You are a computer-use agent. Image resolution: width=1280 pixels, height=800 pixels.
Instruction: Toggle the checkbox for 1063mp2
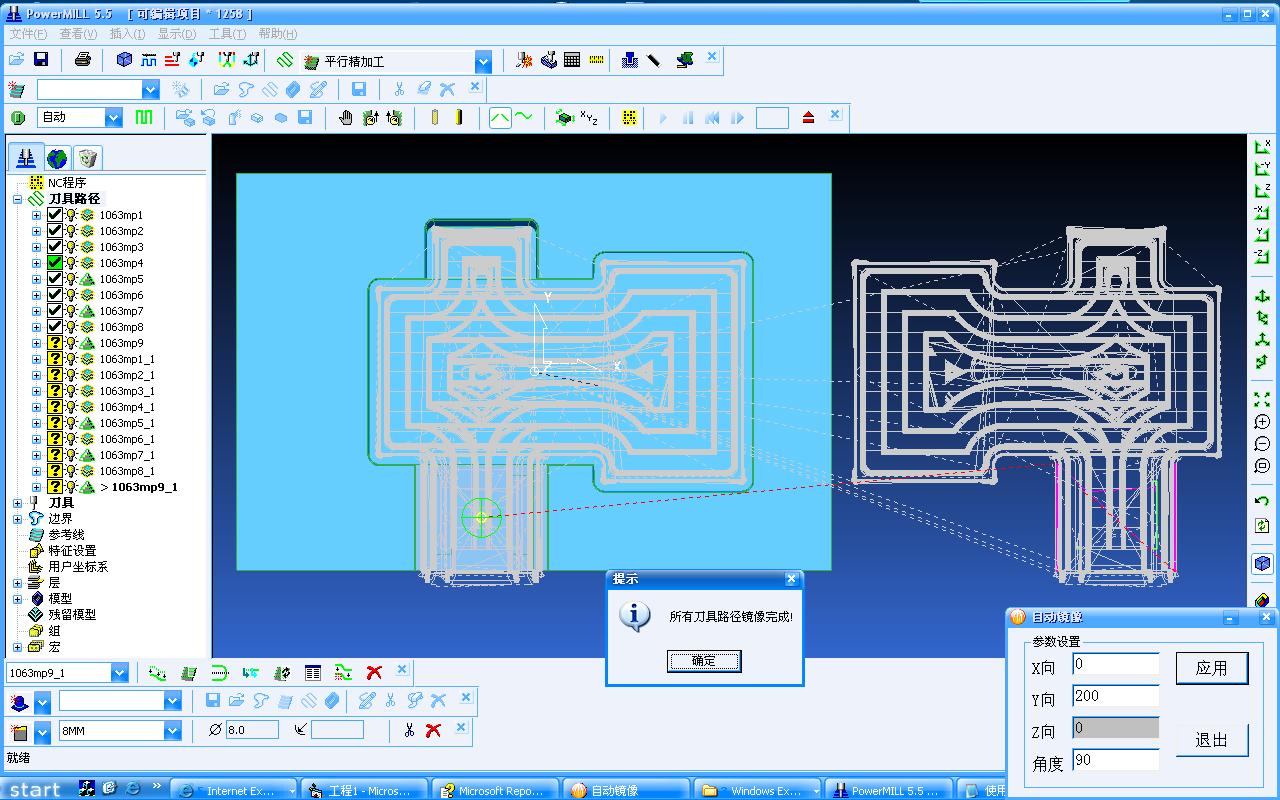[x=54, y=231]
